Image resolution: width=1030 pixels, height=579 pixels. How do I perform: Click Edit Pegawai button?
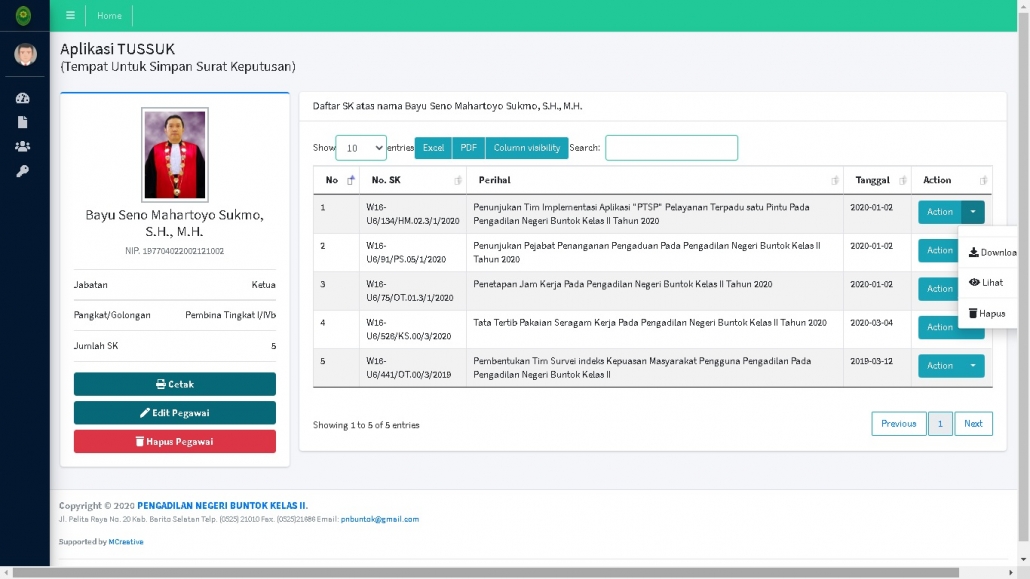pyautogui.click(x=175, y=413)
